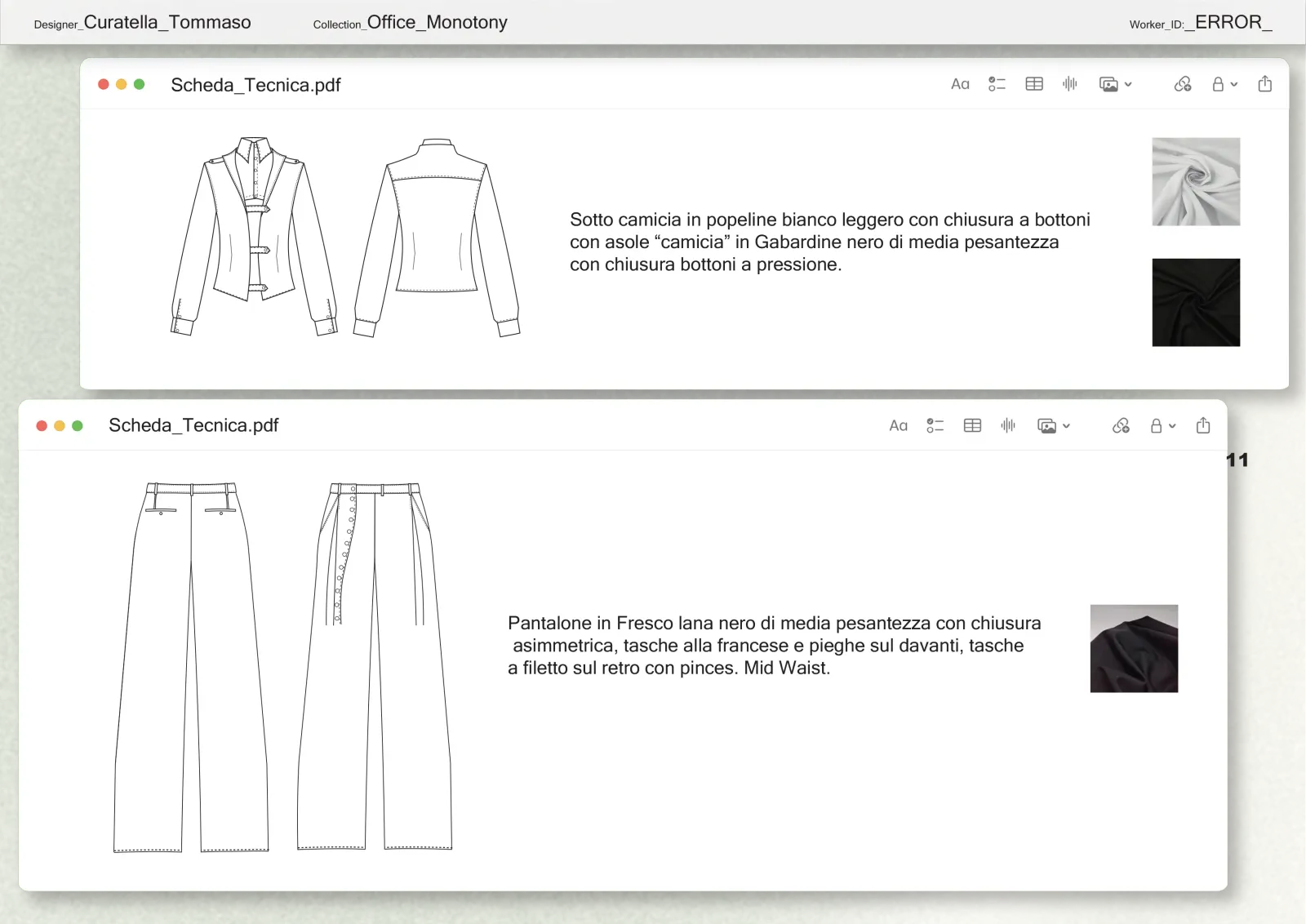Open media picker in upper Scheda_Tecnica window
The width and height of the screenshot is (1306, 924).
[x=1108, y=84]
